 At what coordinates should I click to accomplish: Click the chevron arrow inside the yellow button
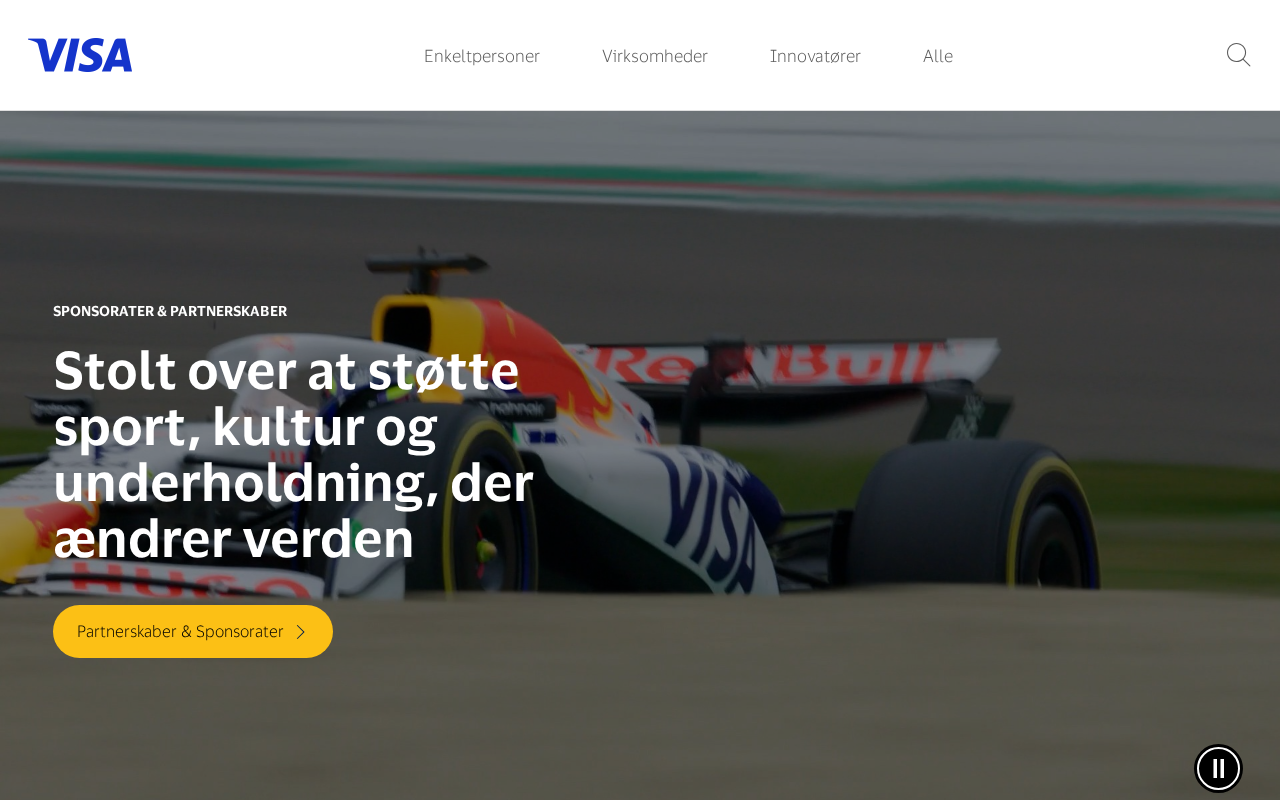click(x=300, y=632)
